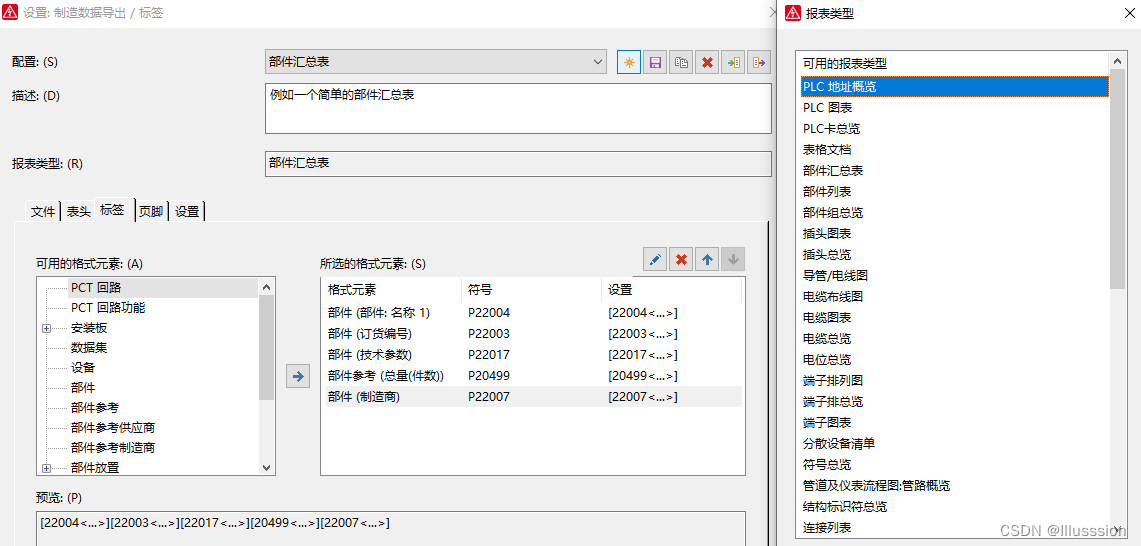1141x546 pixels.
Task: Add the element using the blue right arrow
Action: pos(297,376)
